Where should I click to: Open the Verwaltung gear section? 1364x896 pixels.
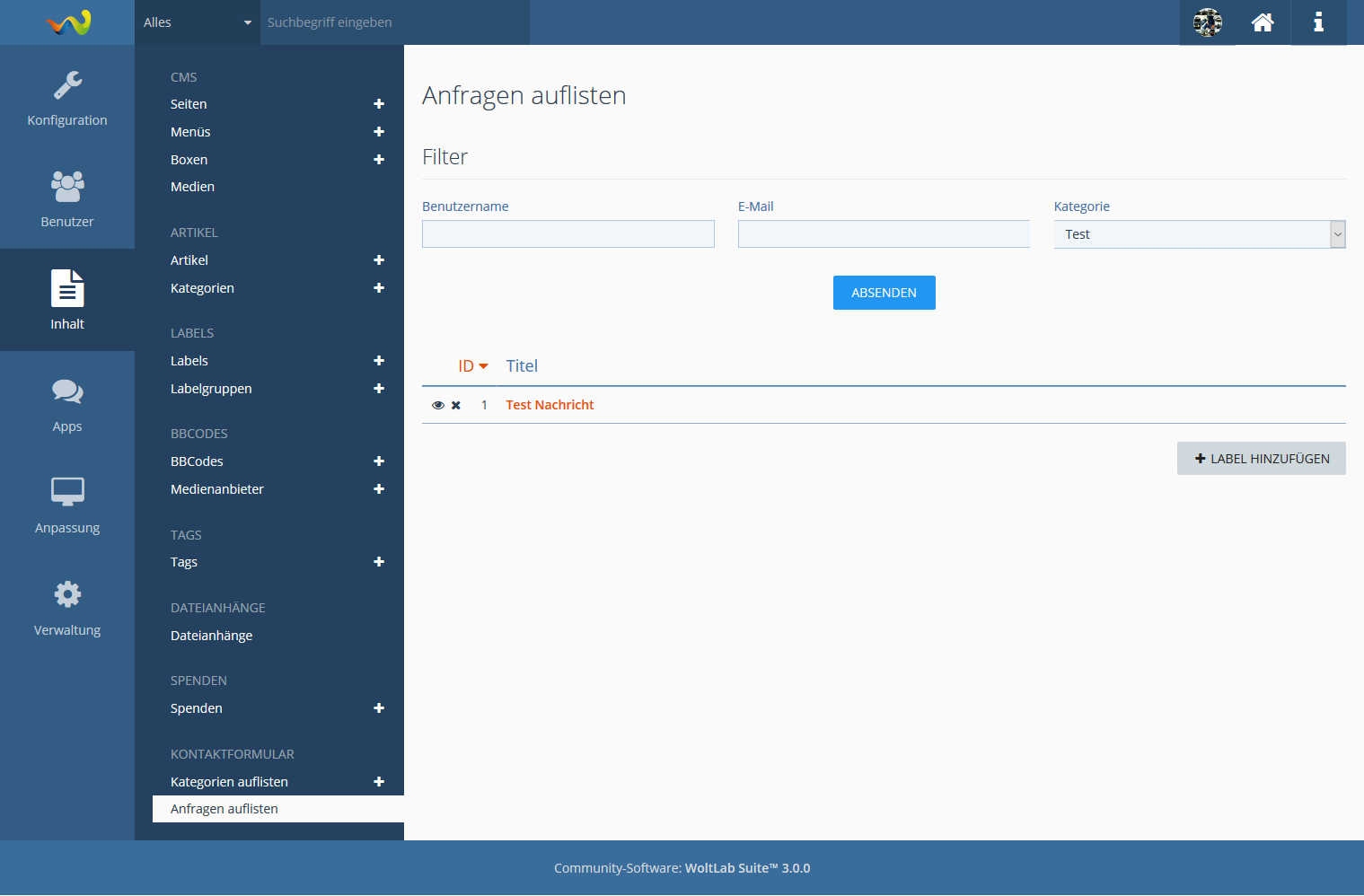[x=67, y=607]
